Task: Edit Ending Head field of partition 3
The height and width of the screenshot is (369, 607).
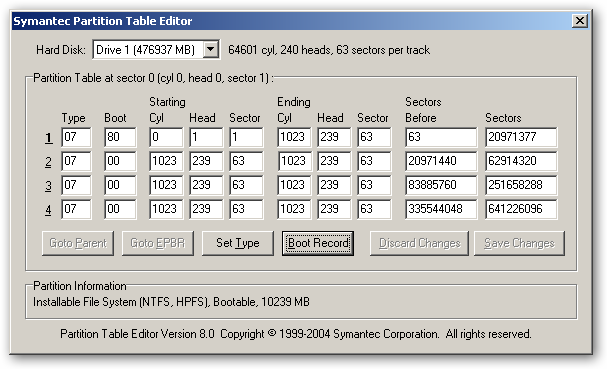Action: click(334, 185)
